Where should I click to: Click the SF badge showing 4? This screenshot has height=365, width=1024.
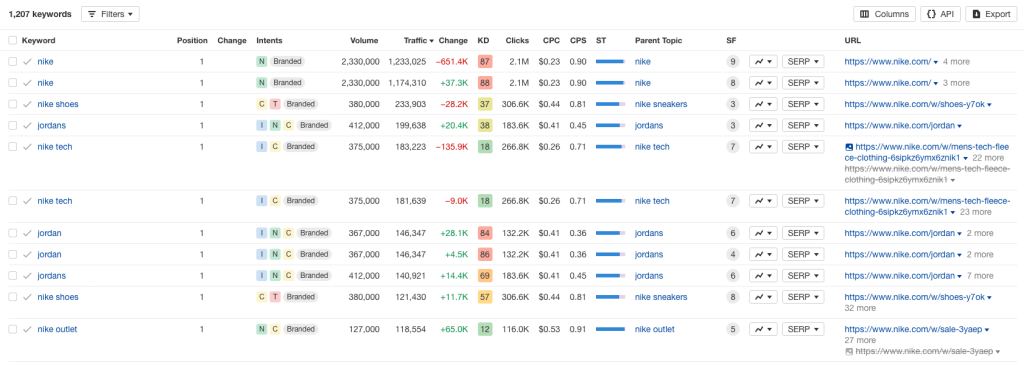tap(733, 255)
